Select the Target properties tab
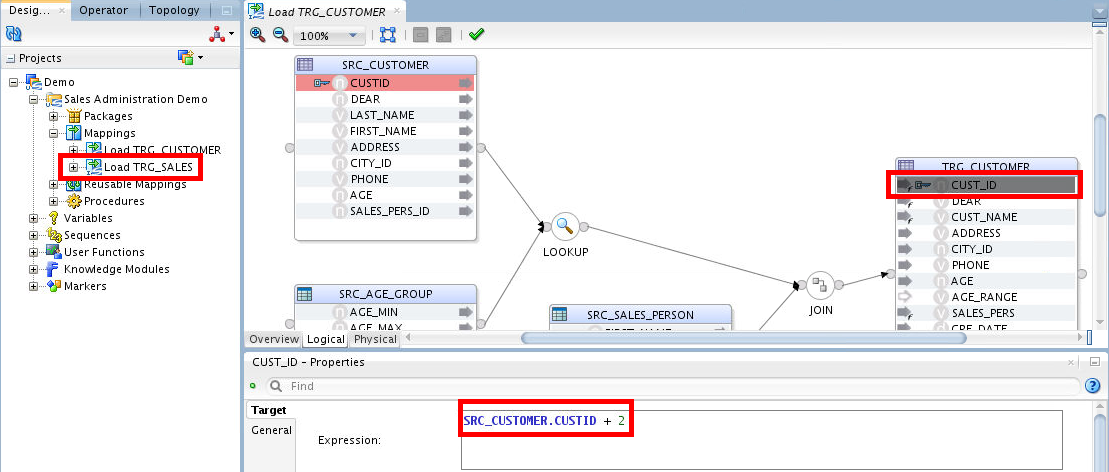Image resolution: width=1109 pixels, height=472 pixels. (269, 410)
